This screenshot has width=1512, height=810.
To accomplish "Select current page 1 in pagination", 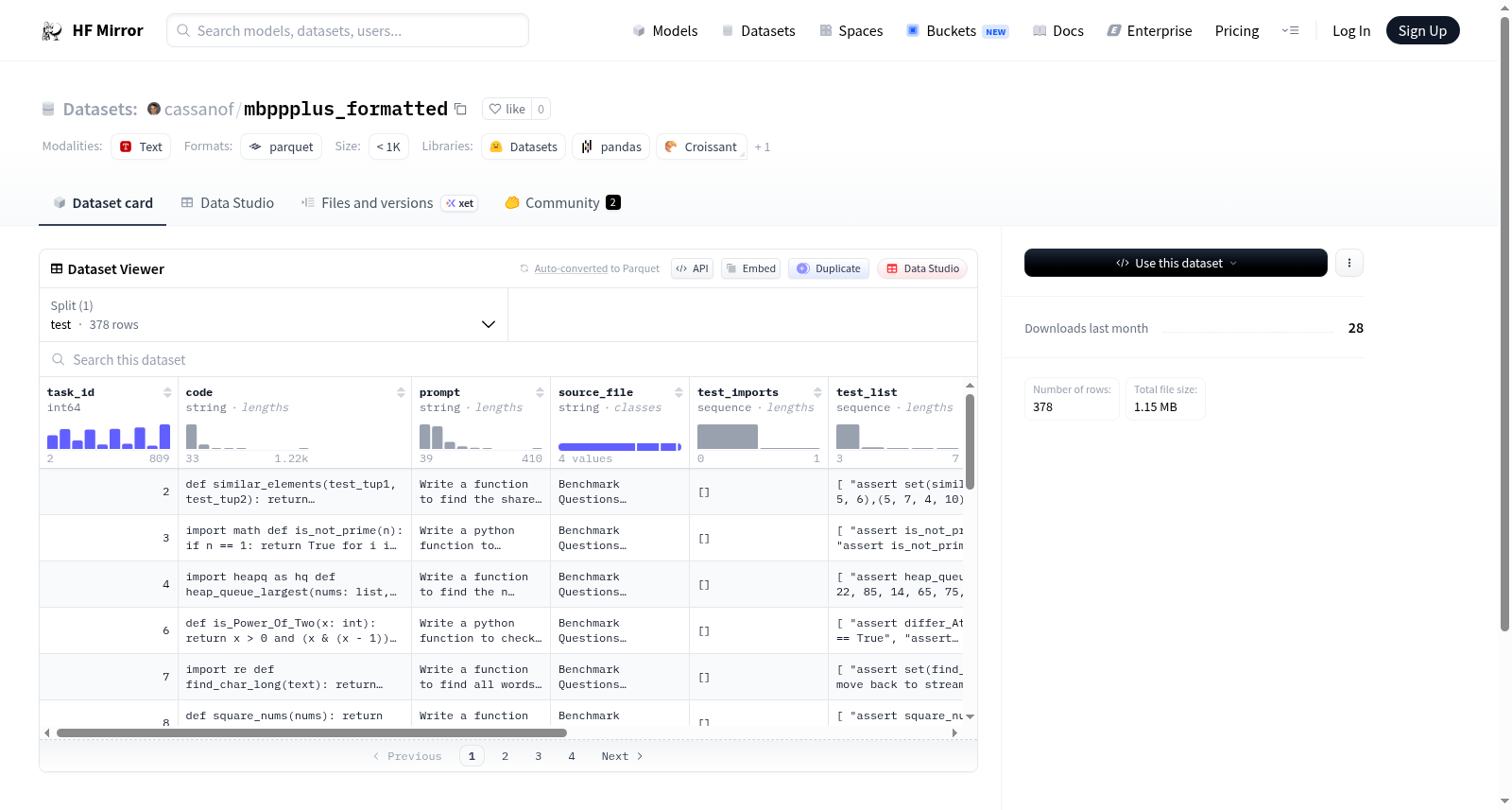I will [472, 756].
